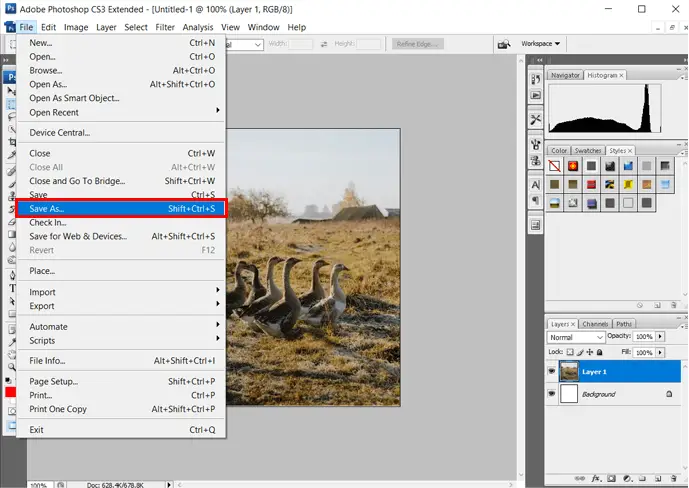Hide Layer 1 using its eye icon
Viewport: 689px width, 488px height.
[551, 371]
